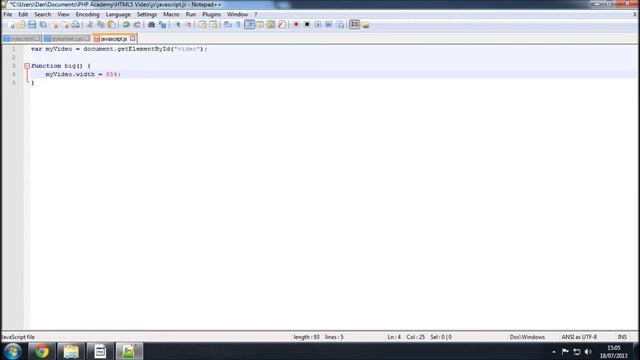
Task: Click the Stop Recording black square
Action: click(x=307, y=25)
